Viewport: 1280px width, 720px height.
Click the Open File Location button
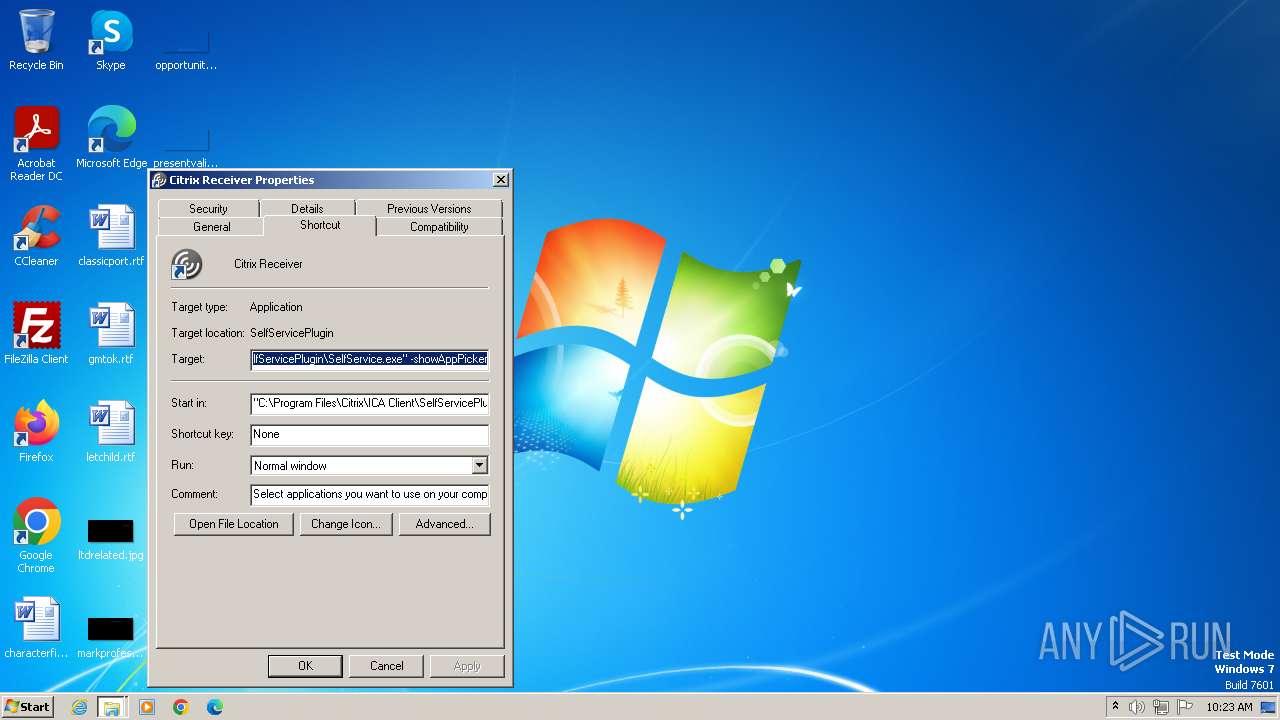[234, 524]
